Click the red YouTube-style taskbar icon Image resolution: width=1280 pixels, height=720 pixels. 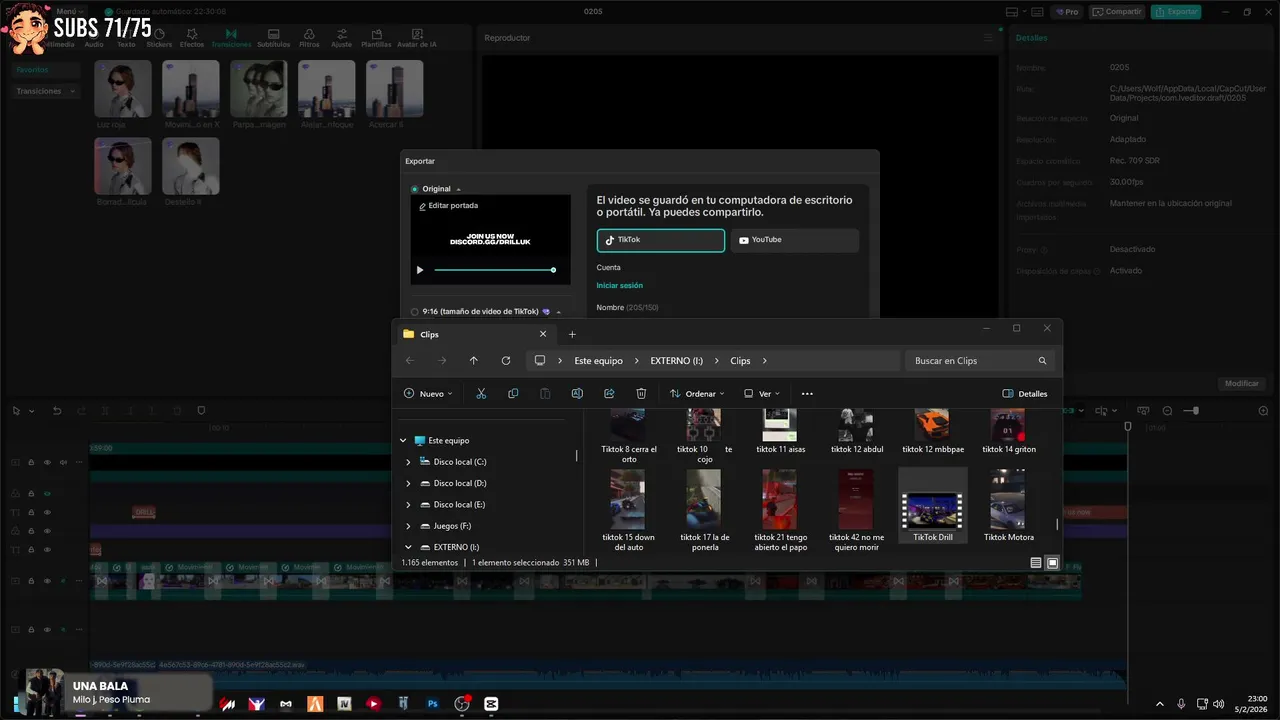[x=374, y=704]
